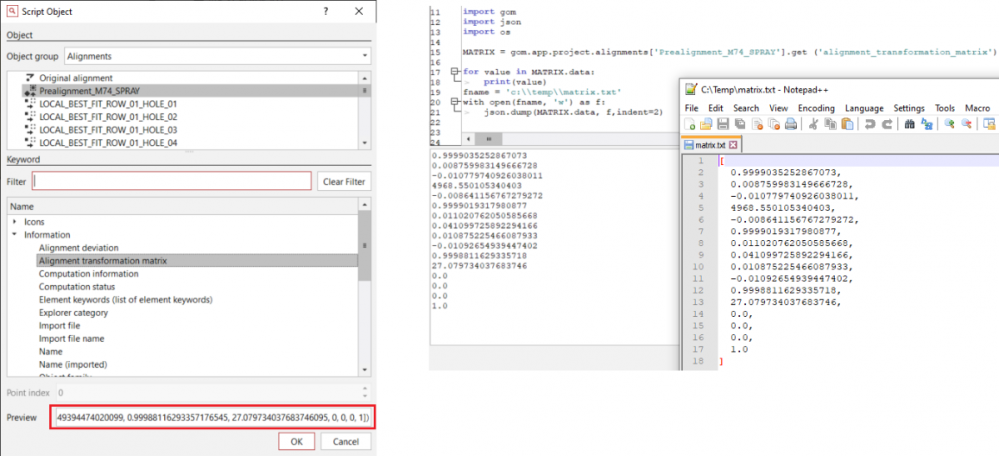Click the Zoom Out icon in Notepad++
The image size is (999, 456).
966,124
